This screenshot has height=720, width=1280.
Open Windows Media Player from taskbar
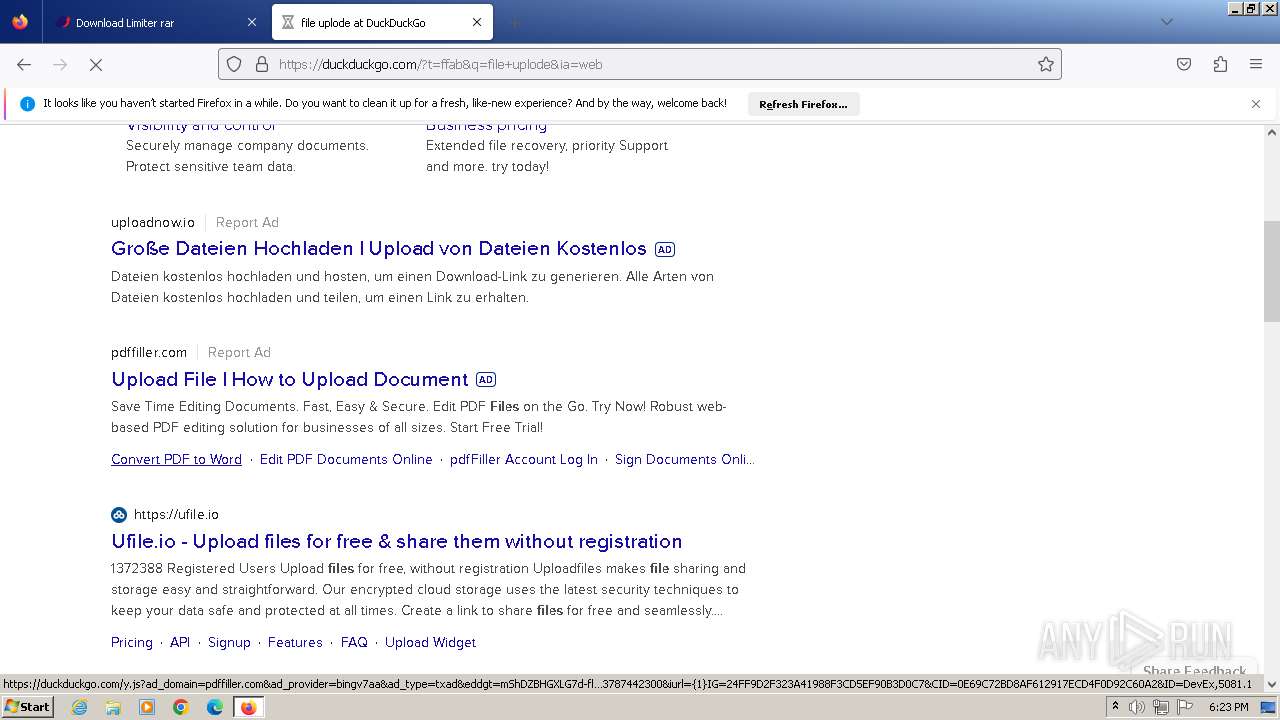click(x=147, y=707)
